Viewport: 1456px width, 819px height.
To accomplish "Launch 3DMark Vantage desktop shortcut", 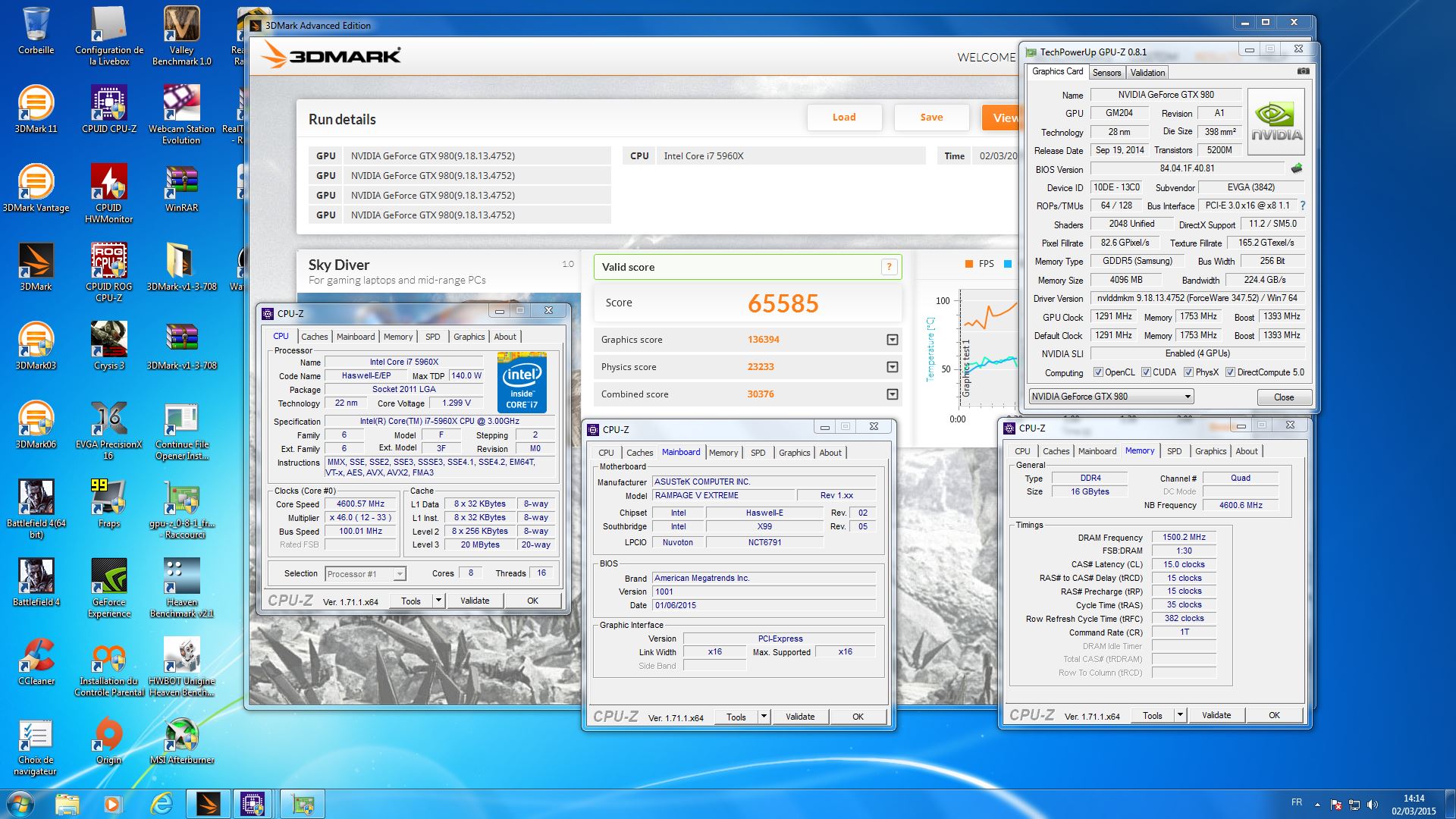I will point(36,188).
